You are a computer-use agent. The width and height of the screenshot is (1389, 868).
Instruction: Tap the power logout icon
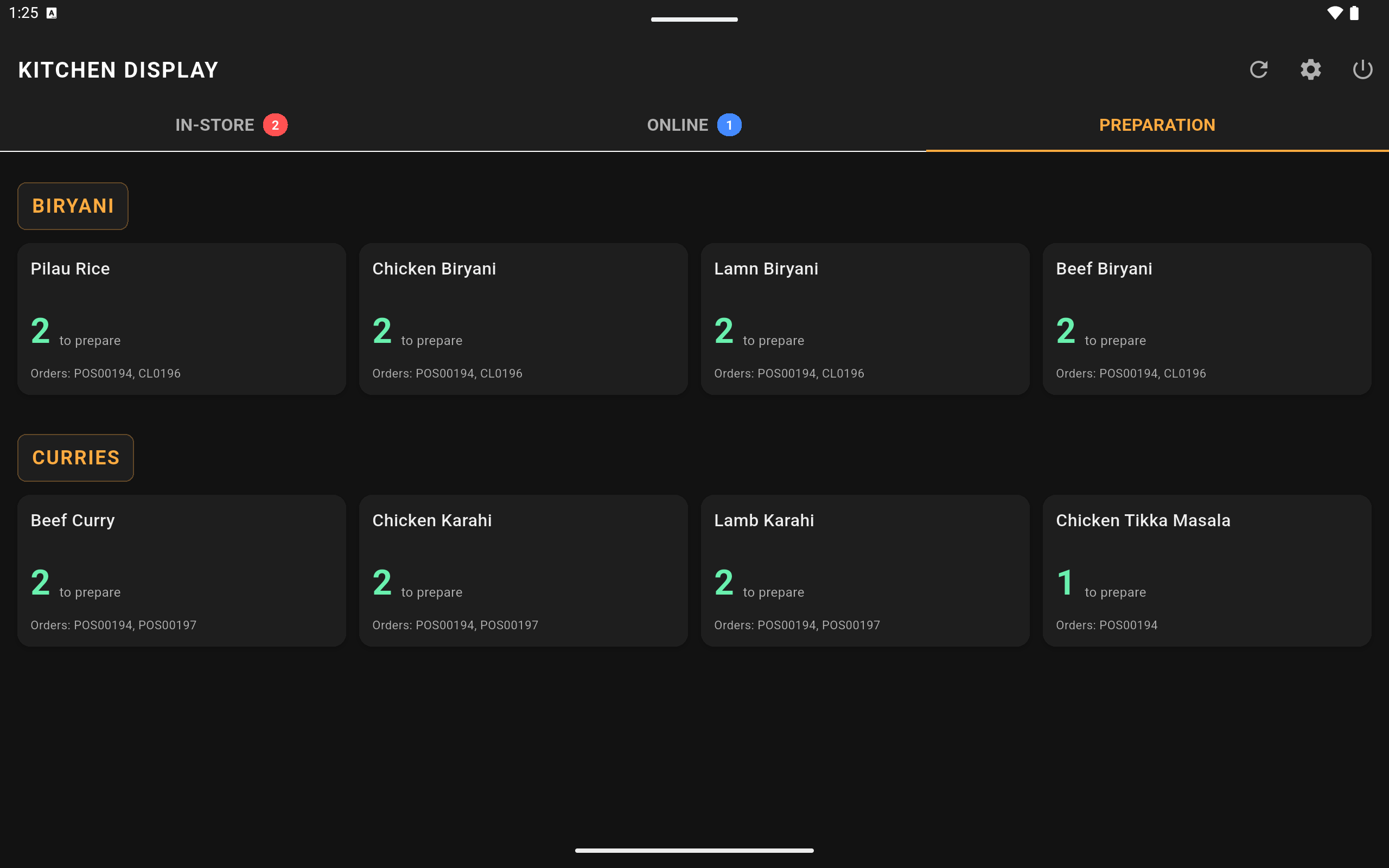1362,69
